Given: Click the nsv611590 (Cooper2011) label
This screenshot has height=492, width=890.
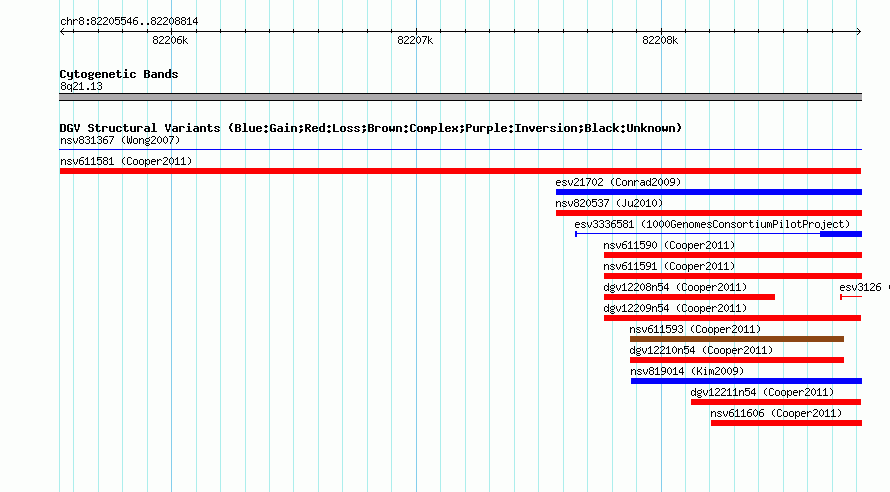Looking at the screenshot, I should [669, 245].
